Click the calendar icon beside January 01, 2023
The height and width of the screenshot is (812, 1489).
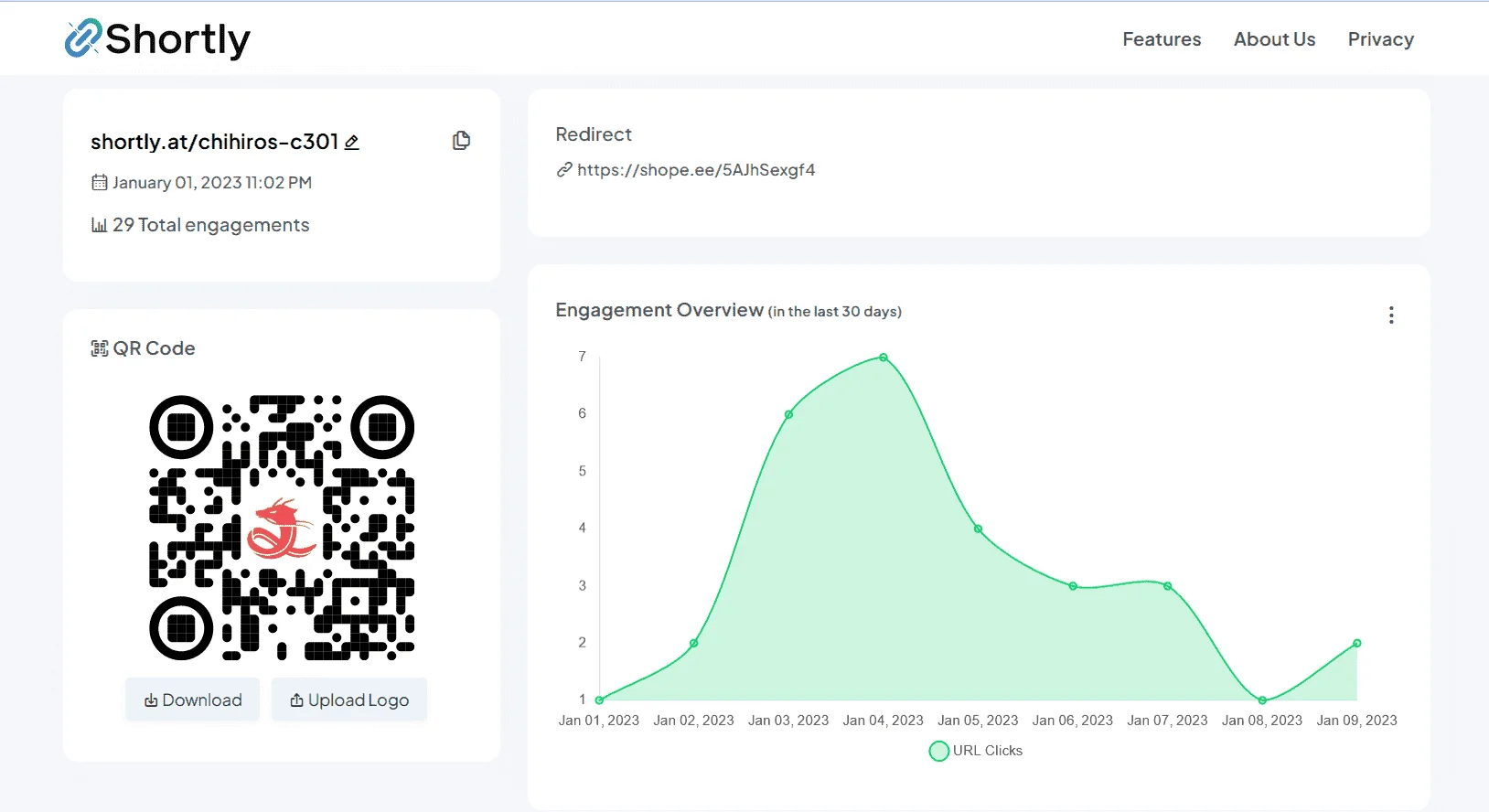click(99, 183)
